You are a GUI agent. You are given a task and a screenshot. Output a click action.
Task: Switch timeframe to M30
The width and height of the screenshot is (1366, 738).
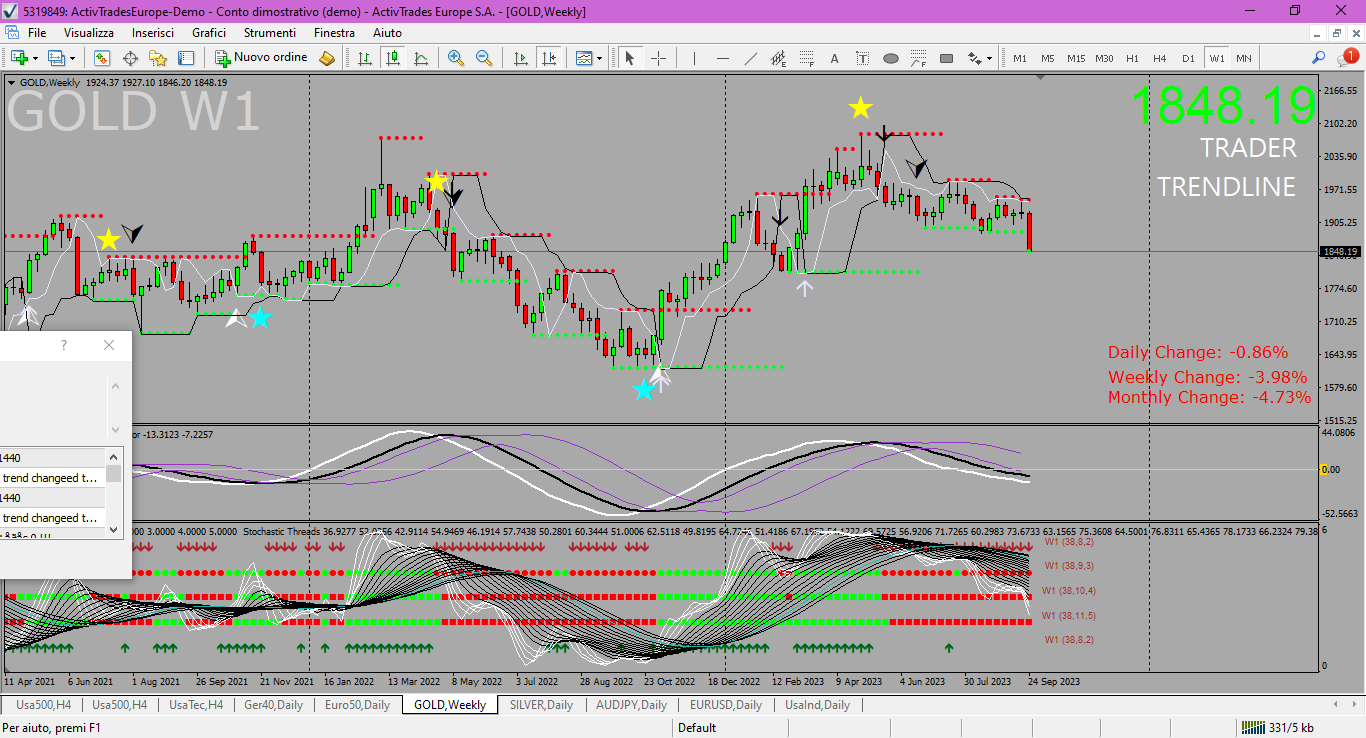[1104, 58]
